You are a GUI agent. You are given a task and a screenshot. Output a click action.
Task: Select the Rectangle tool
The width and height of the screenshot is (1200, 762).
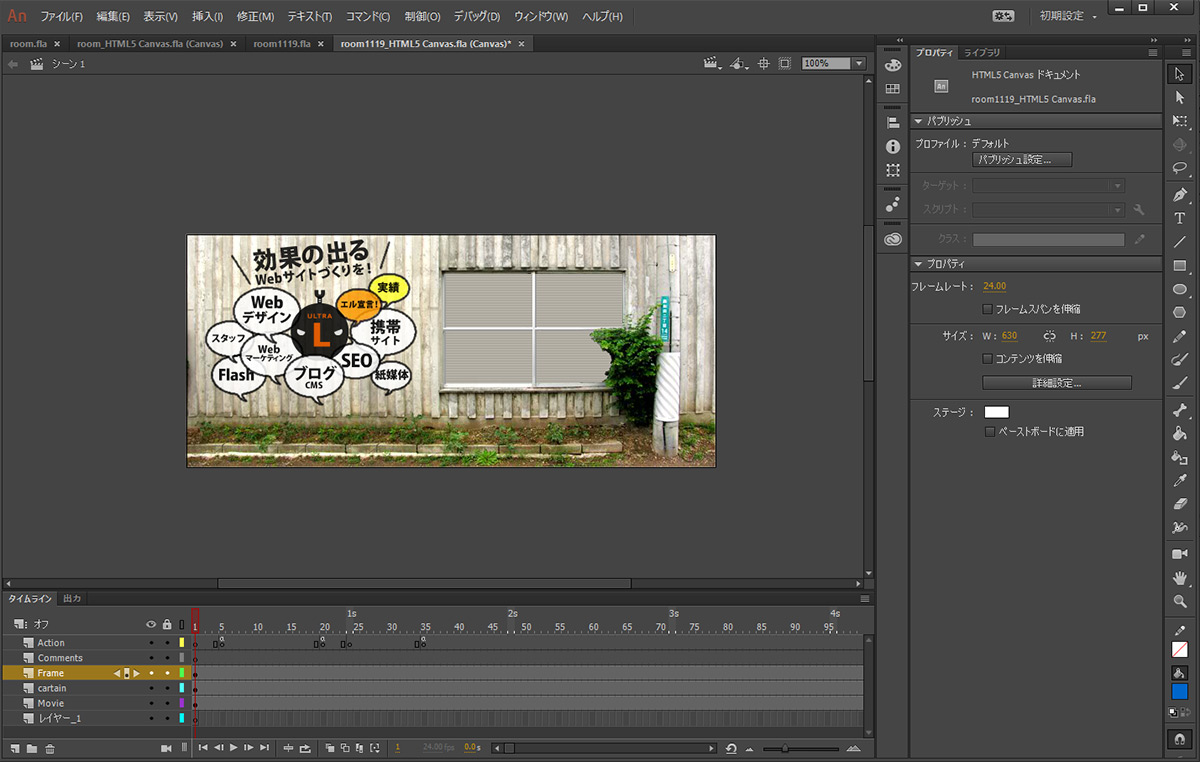click(x=1180, y=266)
